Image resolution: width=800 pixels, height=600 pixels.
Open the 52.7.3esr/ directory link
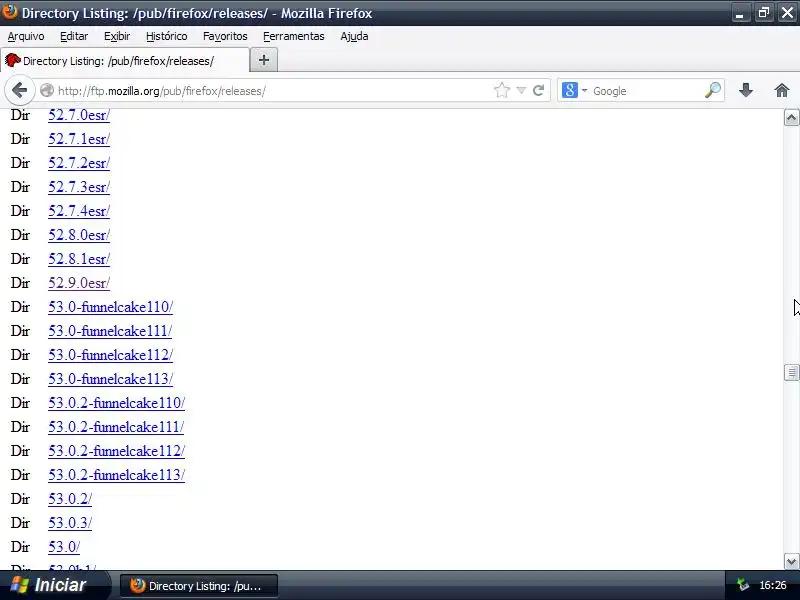(x=79, y=187)
